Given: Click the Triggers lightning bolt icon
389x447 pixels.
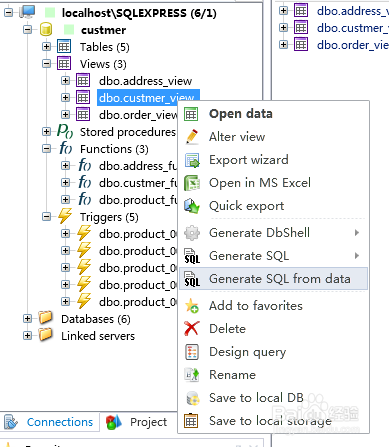Looking at the screenshot, I should (65, 216).
